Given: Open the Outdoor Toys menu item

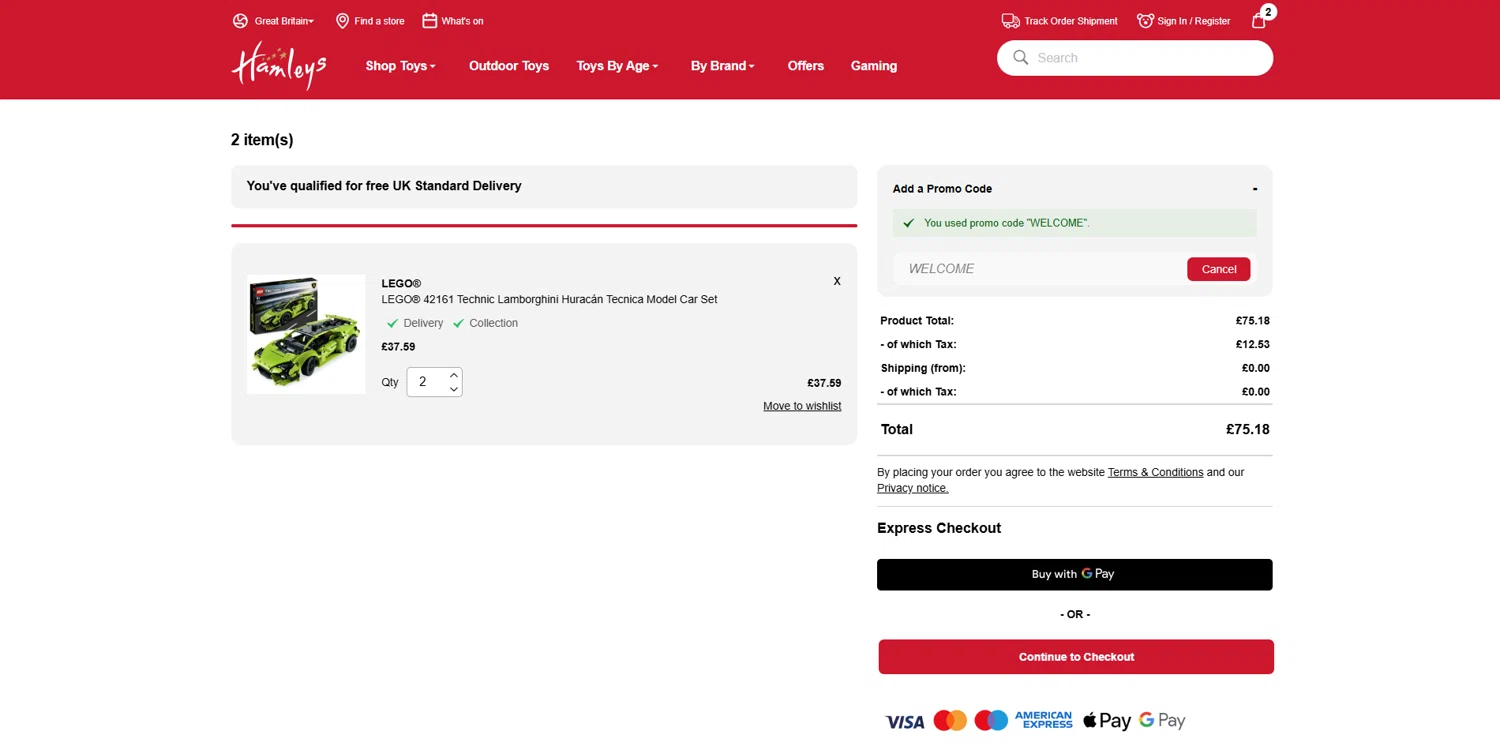Looking at the screenshot, I should click(x=509, y=66).
